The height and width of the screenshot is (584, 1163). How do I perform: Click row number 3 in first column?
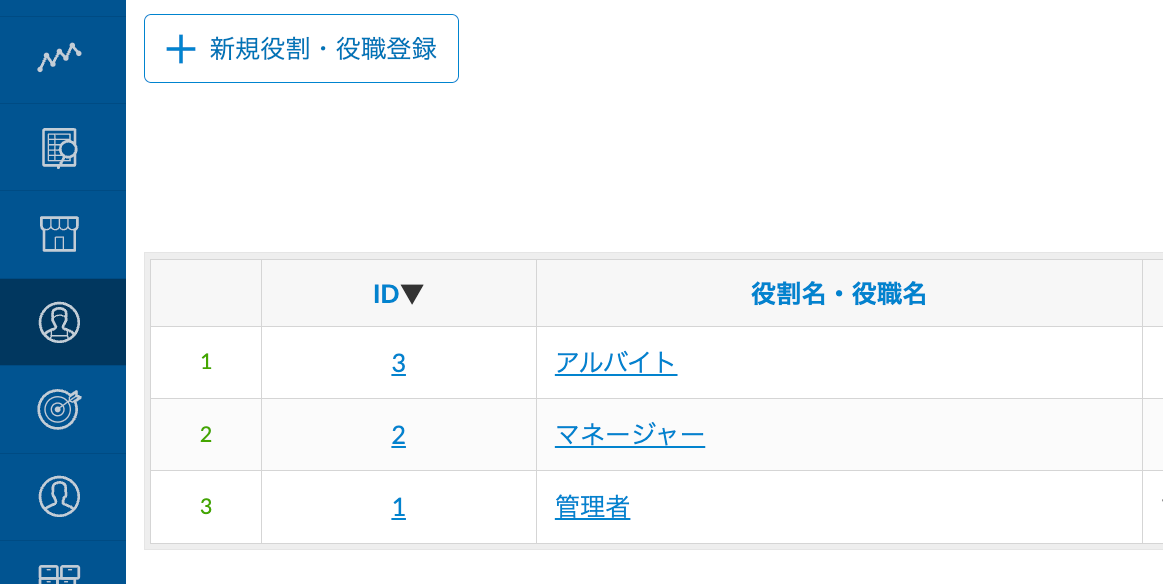coord(206,507)
